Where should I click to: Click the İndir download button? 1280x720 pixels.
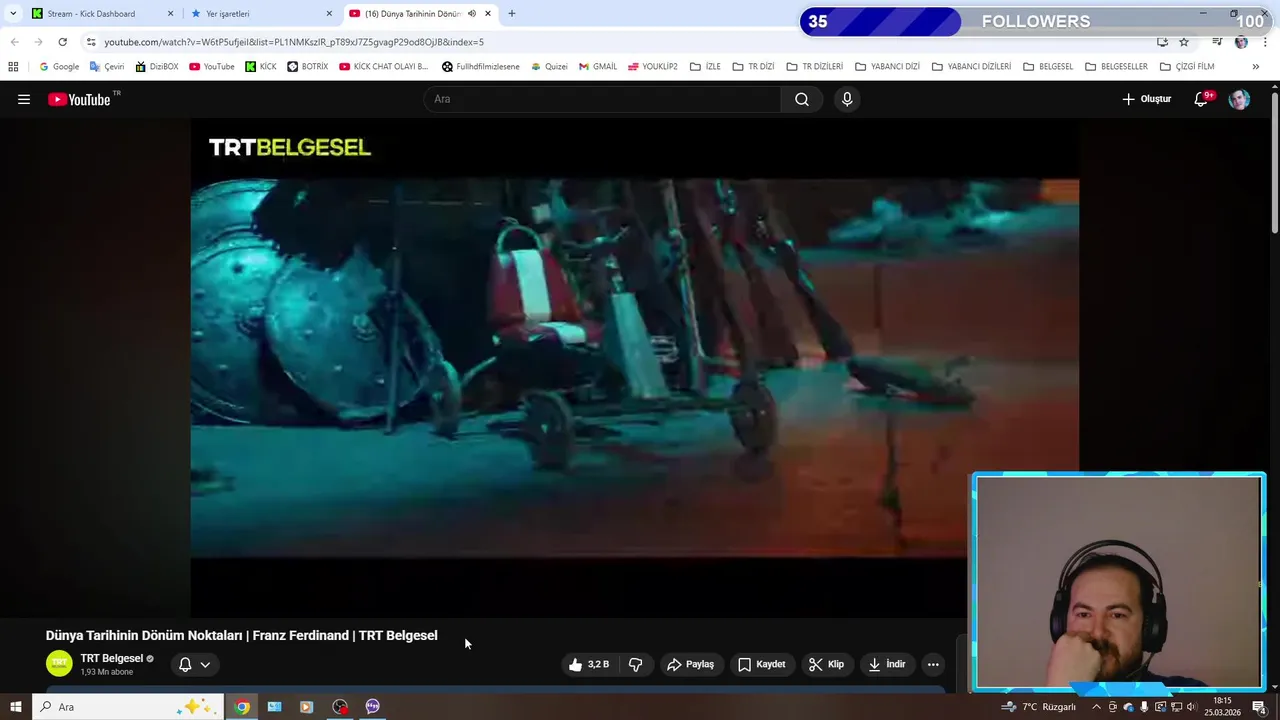pos(887,664)
